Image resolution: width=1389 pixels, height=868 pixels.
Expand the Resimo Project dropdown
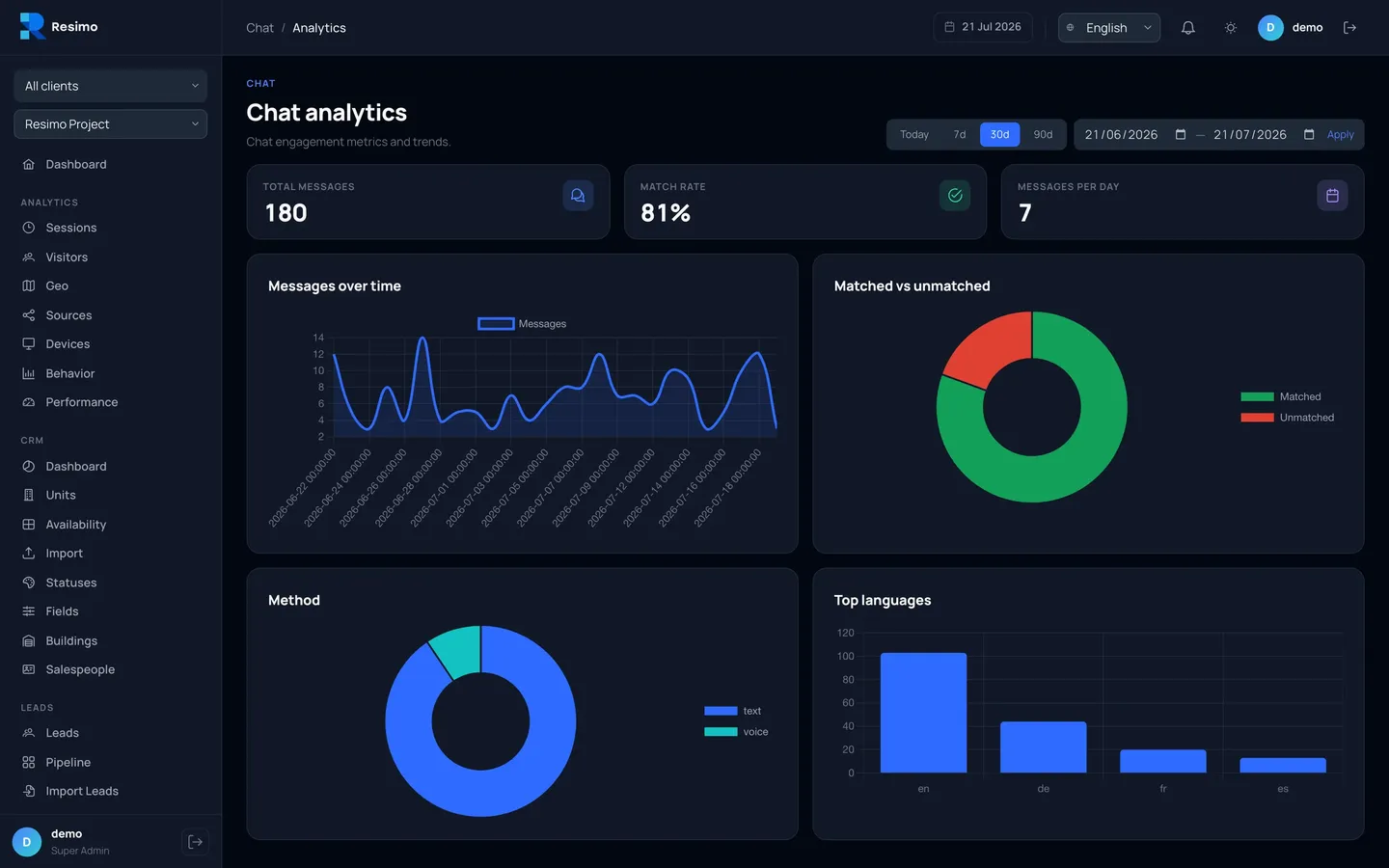(x=110, y=124)
